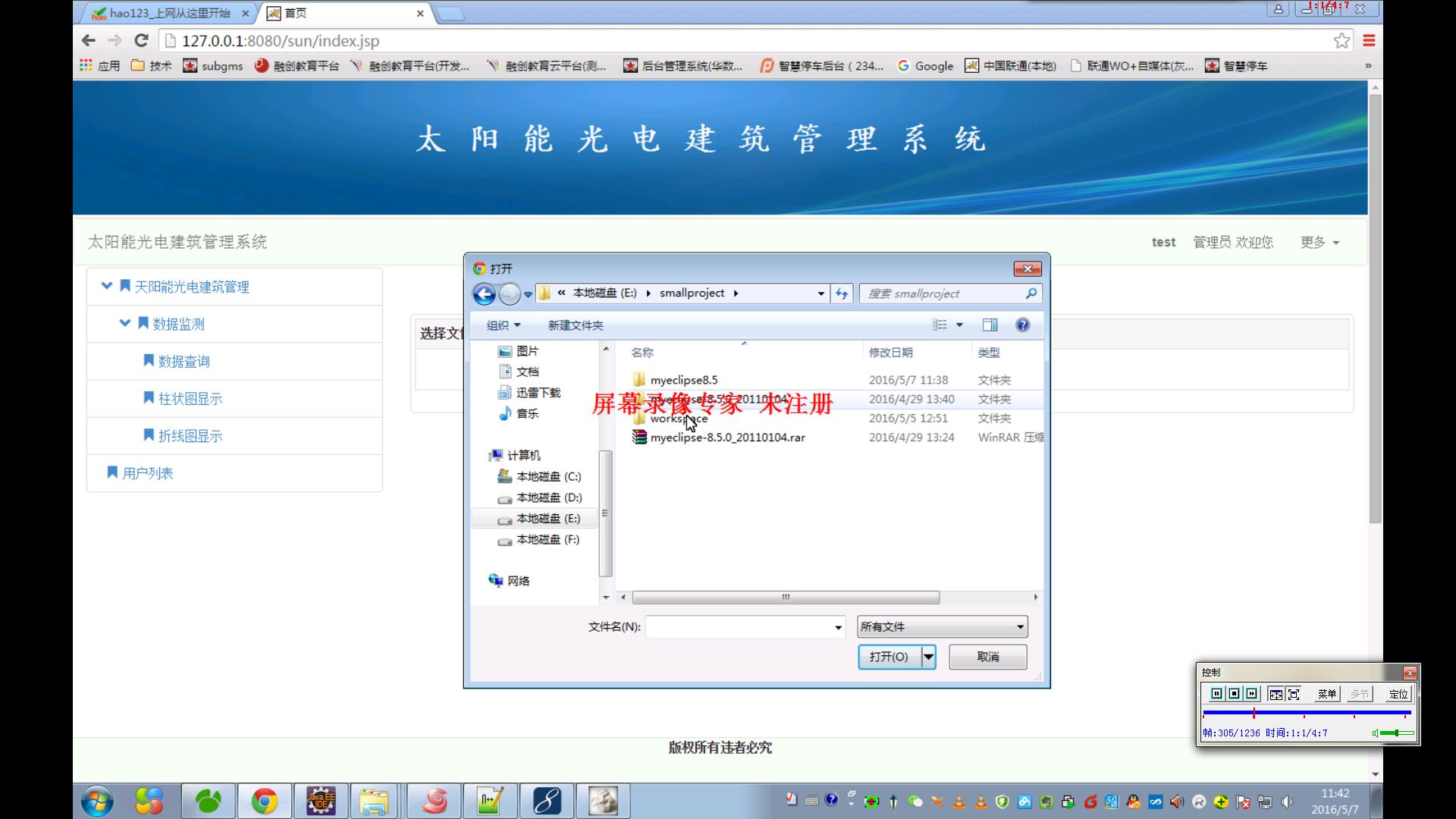Screen dimensions: 1456x819
Task: Open 柱状图显示 in the sidebar
Action: coord(190,398)
